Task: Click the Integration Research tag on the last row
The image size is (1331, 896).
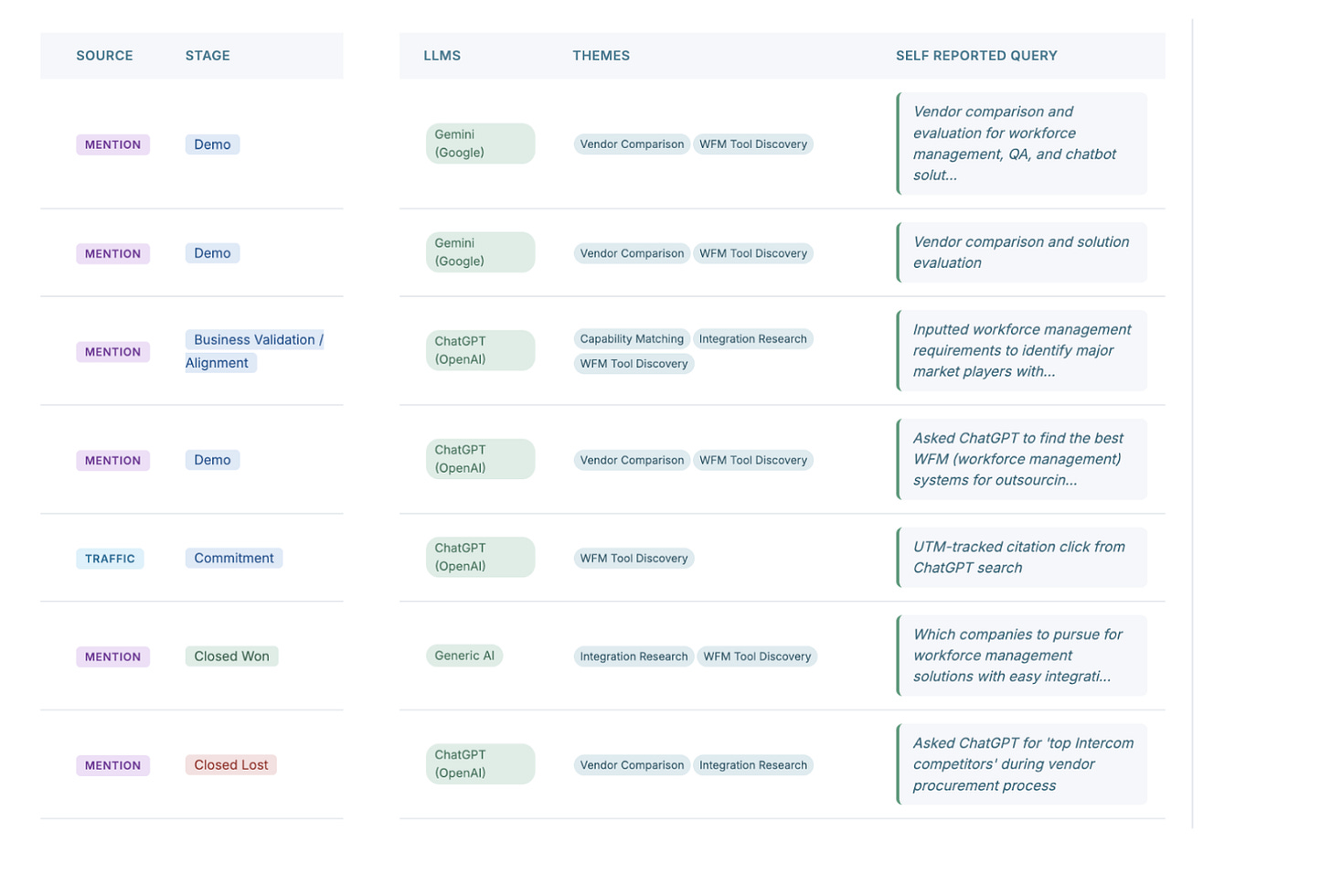Action: (752, 764)
